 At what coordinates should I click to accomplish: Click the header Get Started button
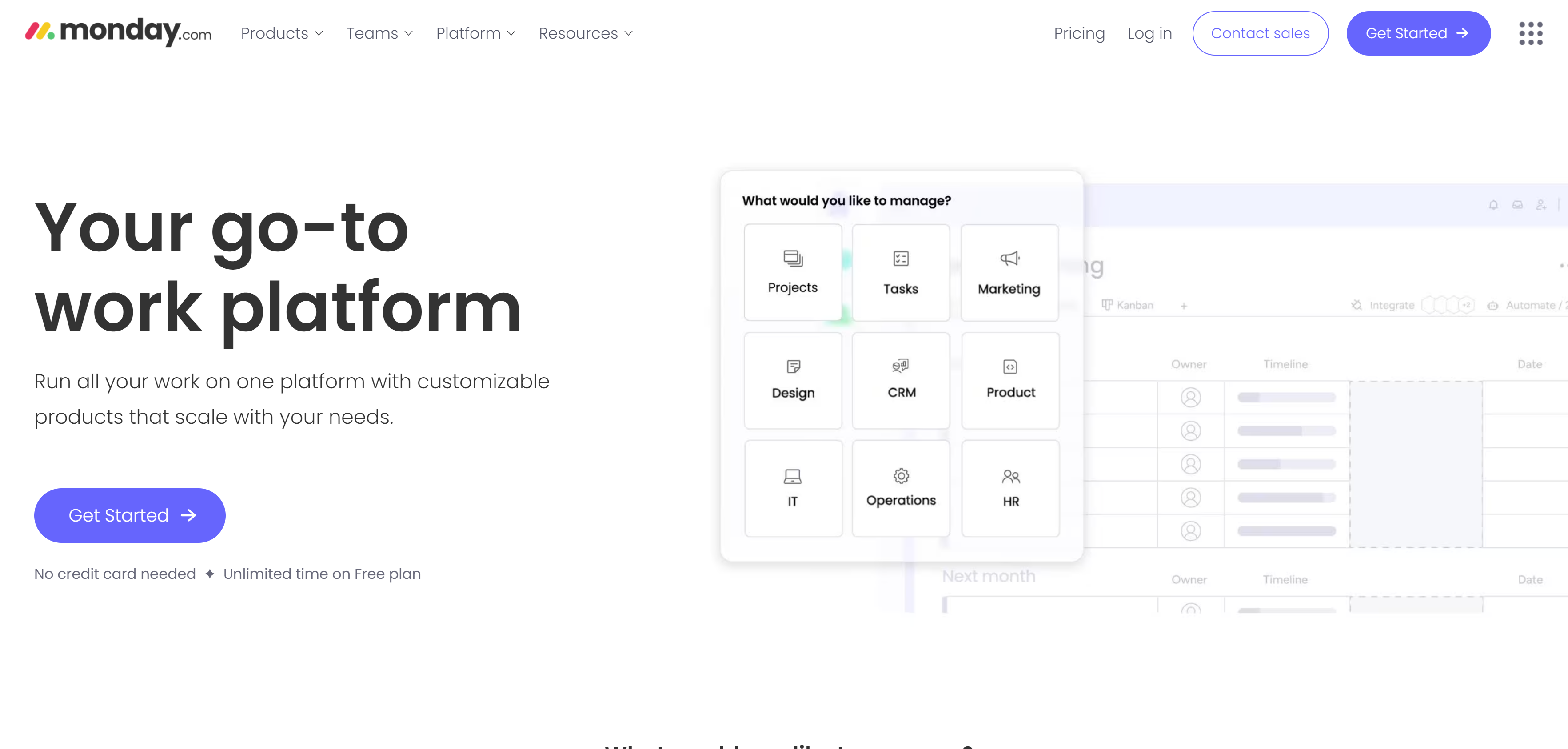coord(1418,33)
